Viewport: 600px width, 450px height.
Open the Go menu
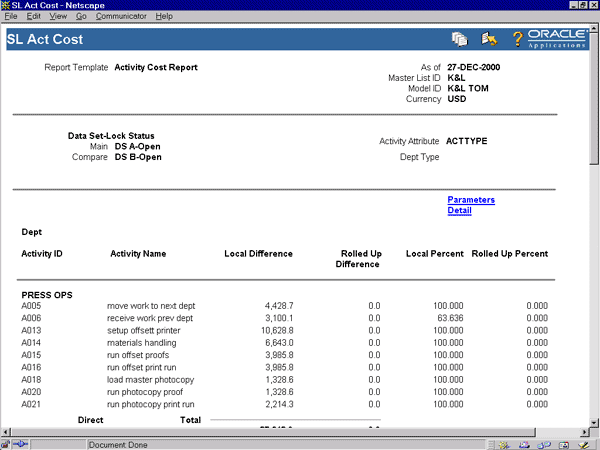[81, 17]
